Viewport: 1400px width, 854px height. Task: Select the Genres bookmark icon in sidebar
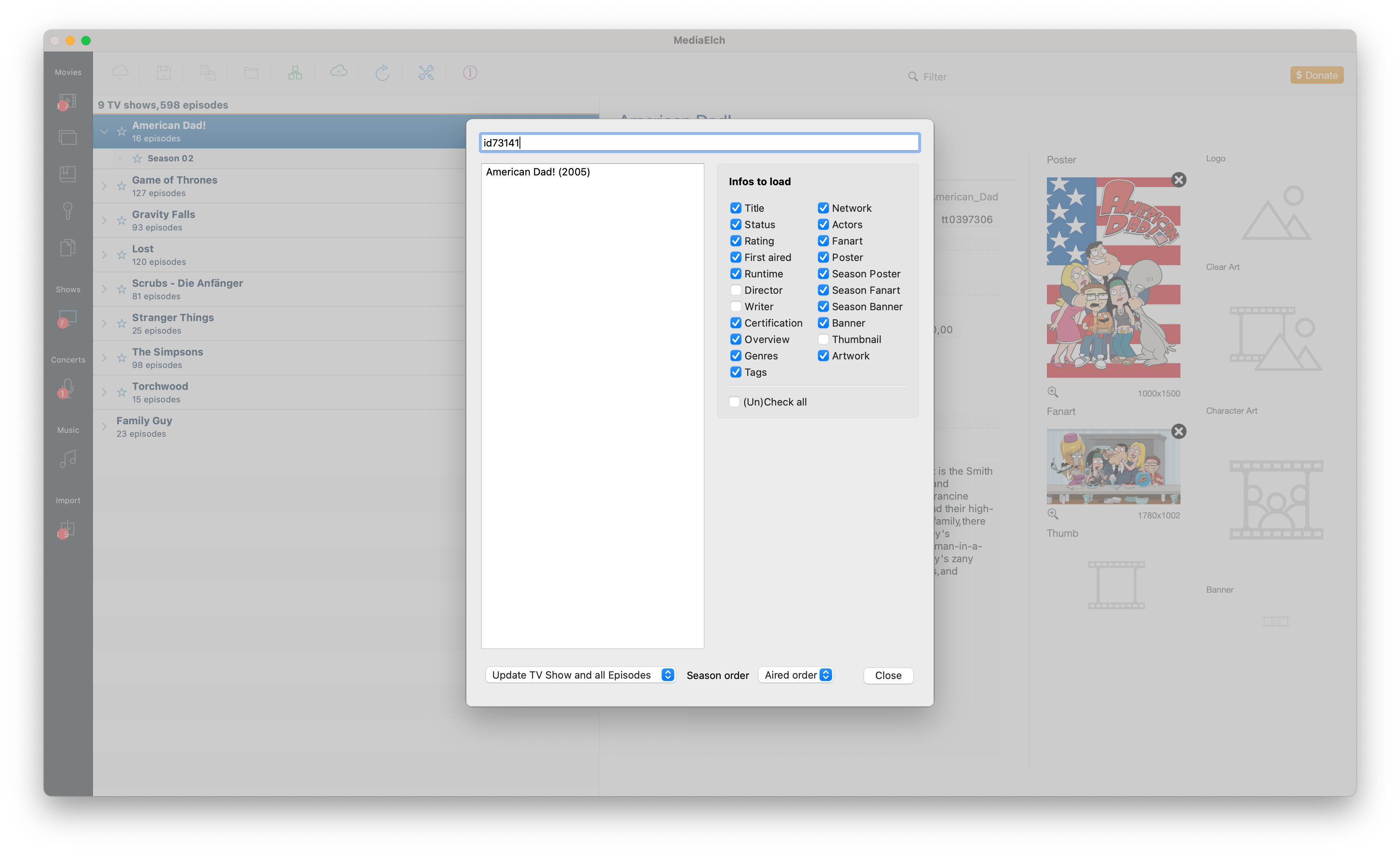coord(68,174)
